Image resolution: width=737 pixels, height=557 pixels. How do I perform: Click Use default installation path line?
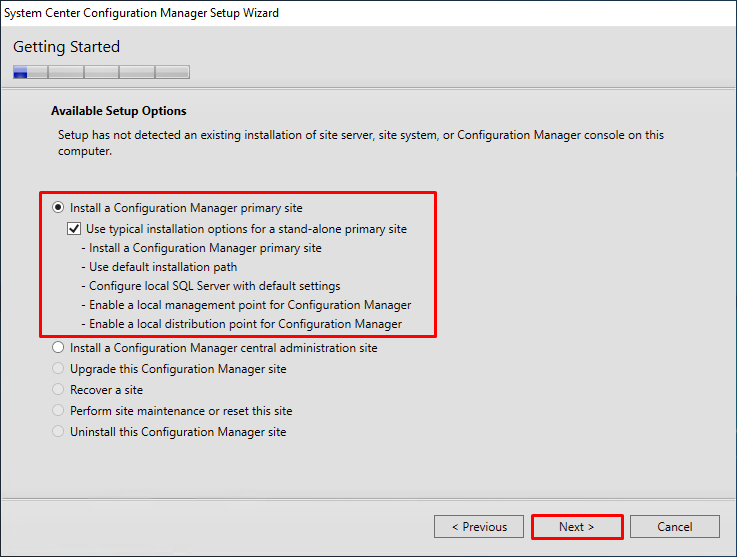tap(159, 267)
